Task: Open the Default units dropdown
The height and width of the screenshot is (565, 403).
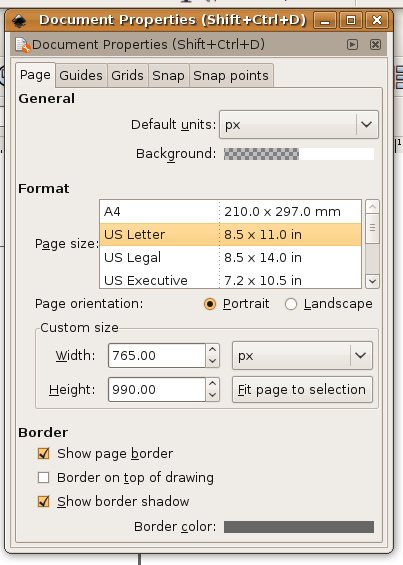Action: coord(299,125)
